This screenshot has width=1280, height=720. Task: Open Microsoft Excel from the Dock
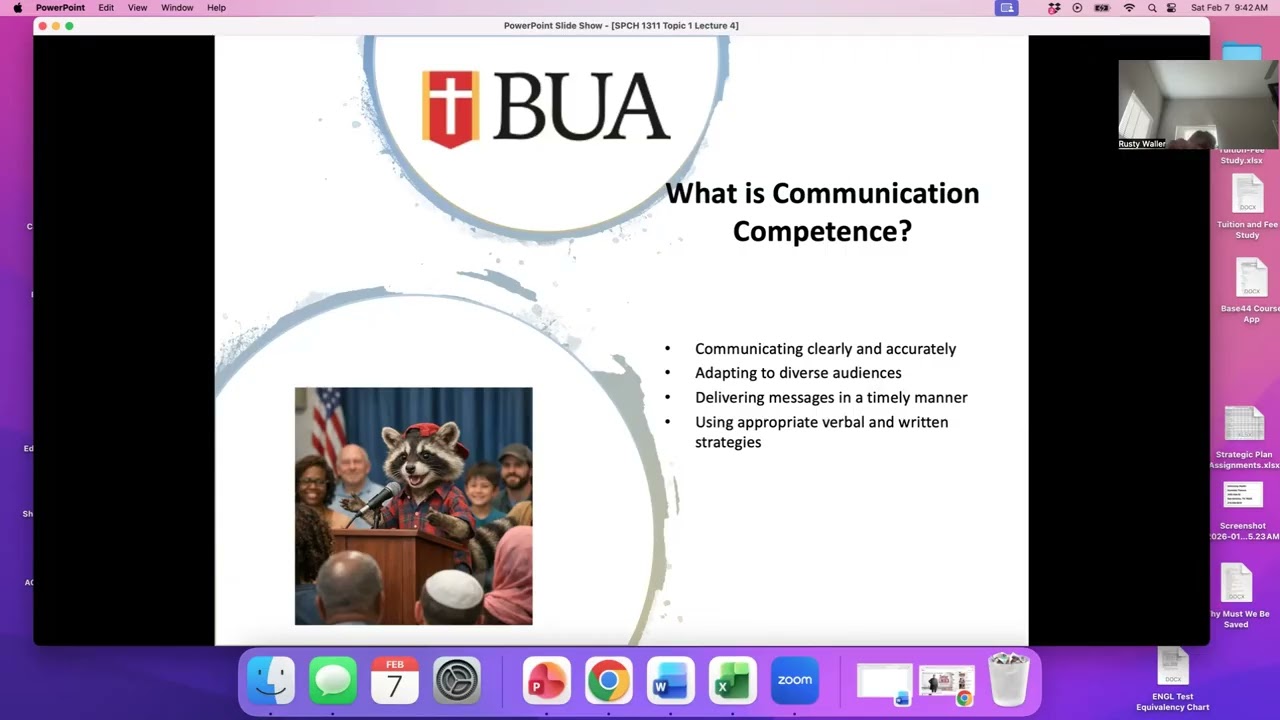point(732,680)
